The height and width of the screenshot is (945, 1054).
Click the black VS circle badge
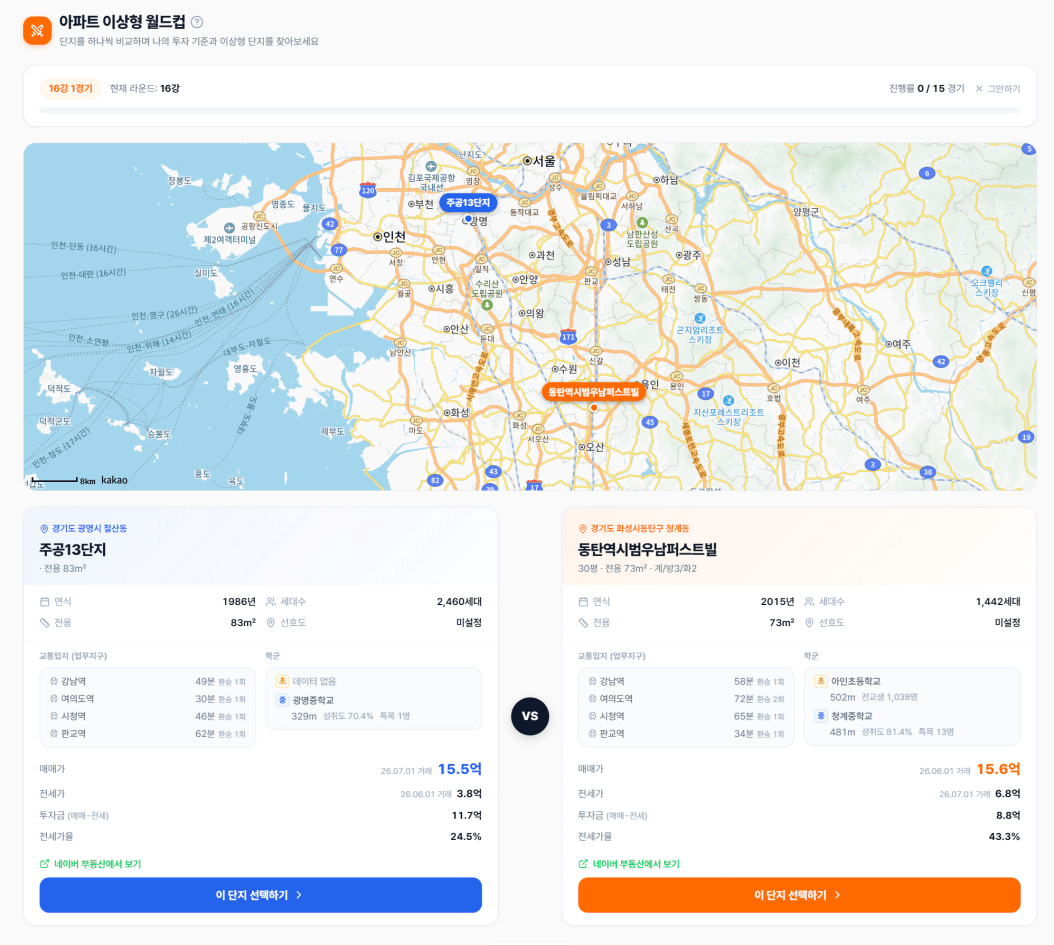(x=530, y=716)
